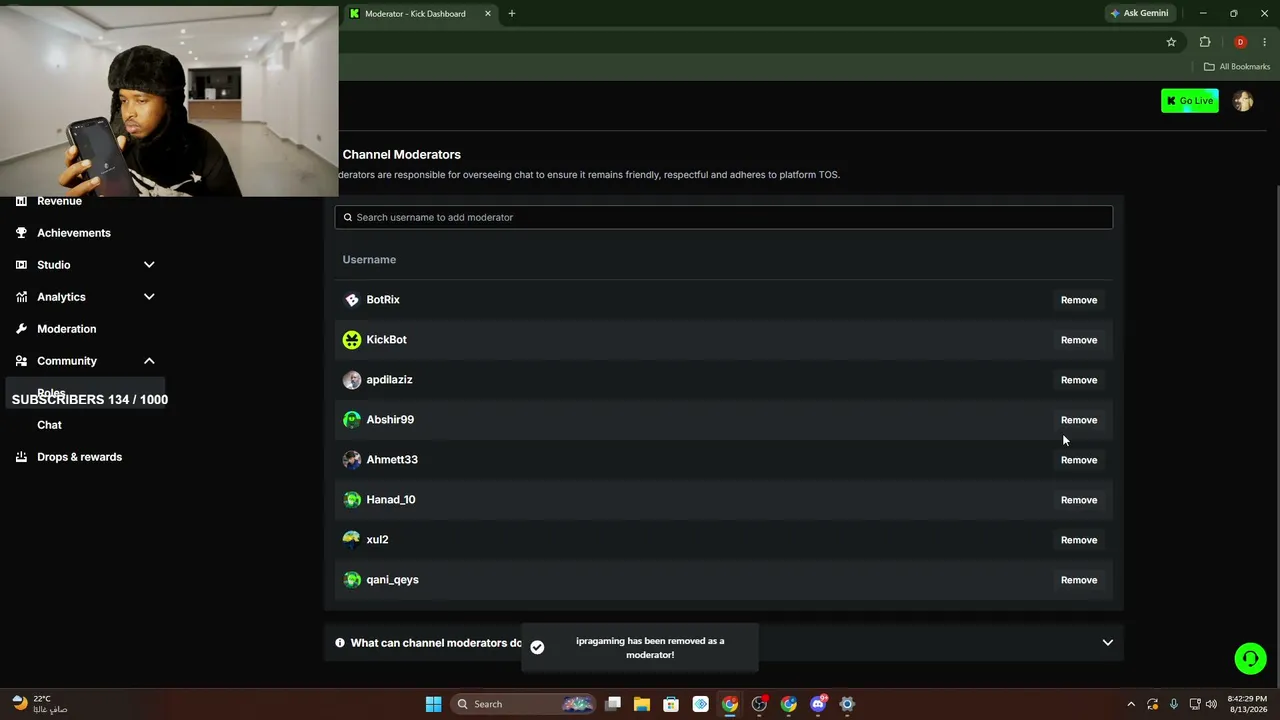Click the Ahmett33 profile picture
Viewport: 1280px width, 720px height.
(x=352, y=460)
